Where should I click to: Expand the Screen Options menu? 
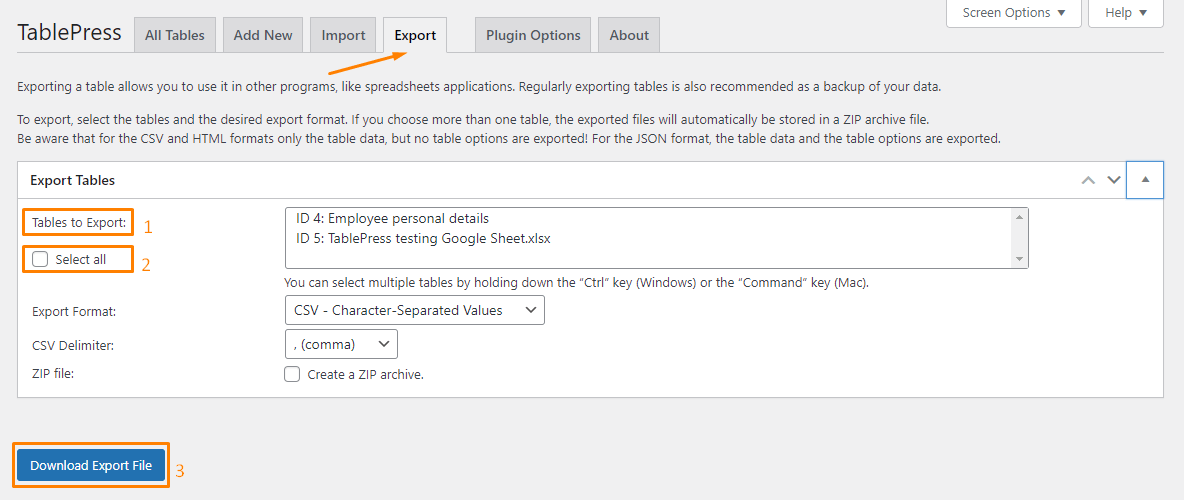tap(1013, 13)
